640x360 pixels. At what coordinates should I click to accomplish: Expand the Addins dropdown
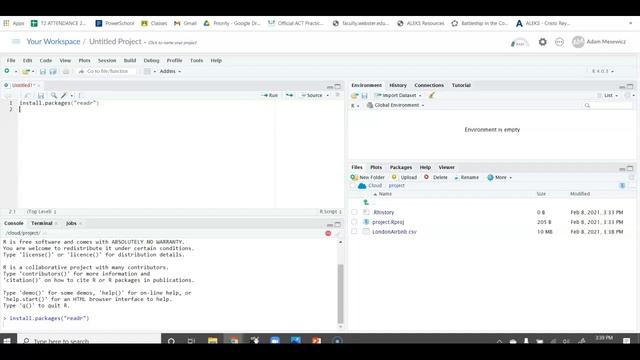(170, 71)
